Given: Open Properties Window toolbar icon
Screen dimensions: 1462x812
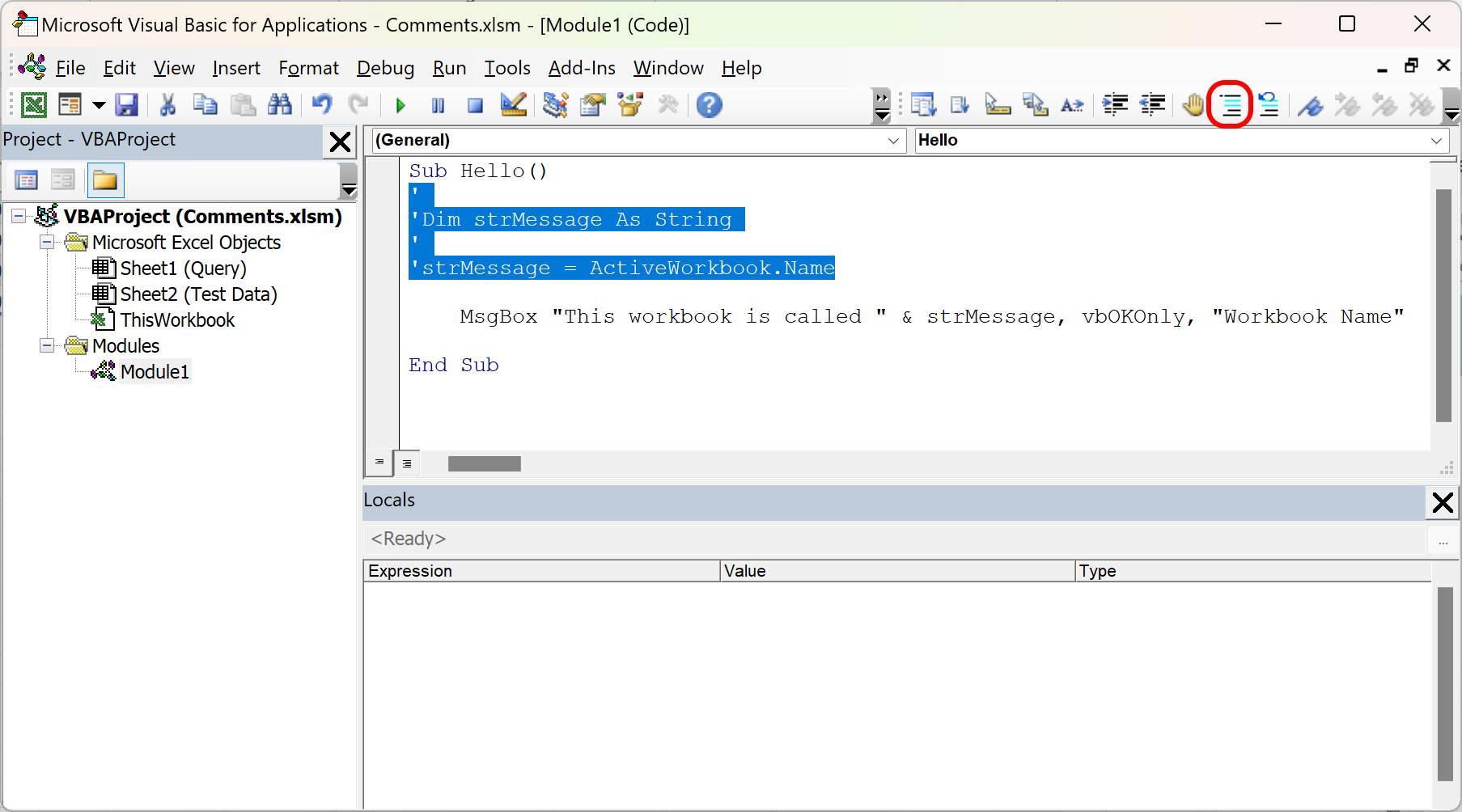Looking at the screenshot, I should 592,105.
